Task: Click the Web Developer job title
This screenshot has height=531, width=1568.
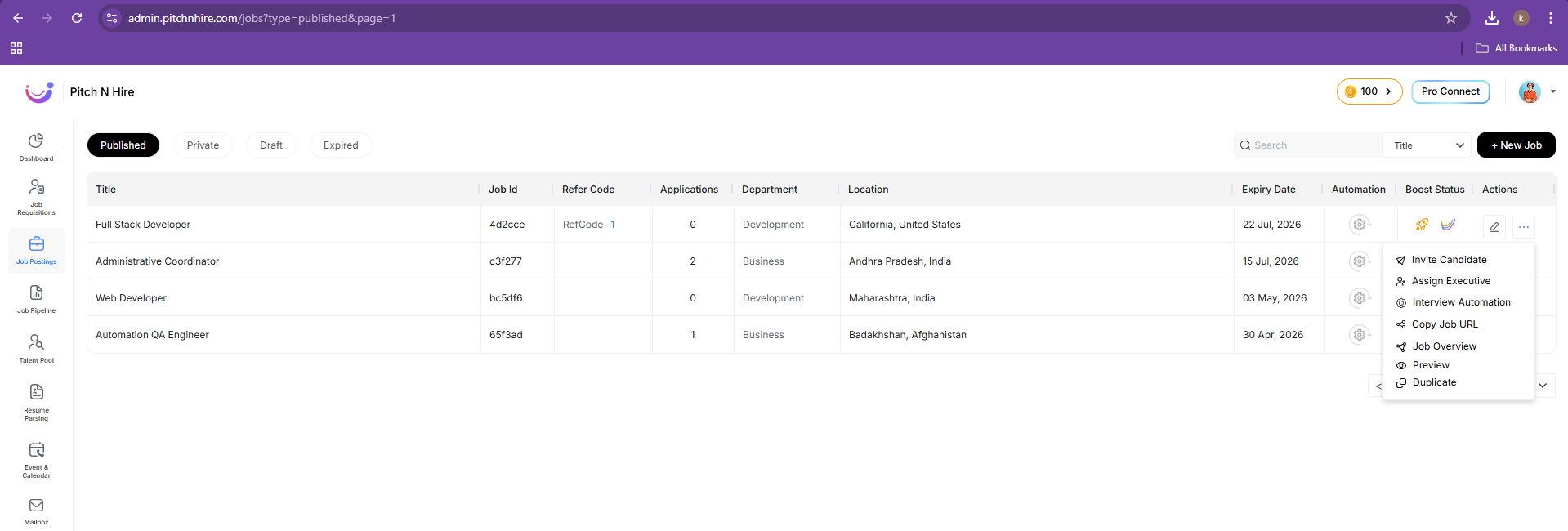Action: pyautogui.click(x=131, y=298)
